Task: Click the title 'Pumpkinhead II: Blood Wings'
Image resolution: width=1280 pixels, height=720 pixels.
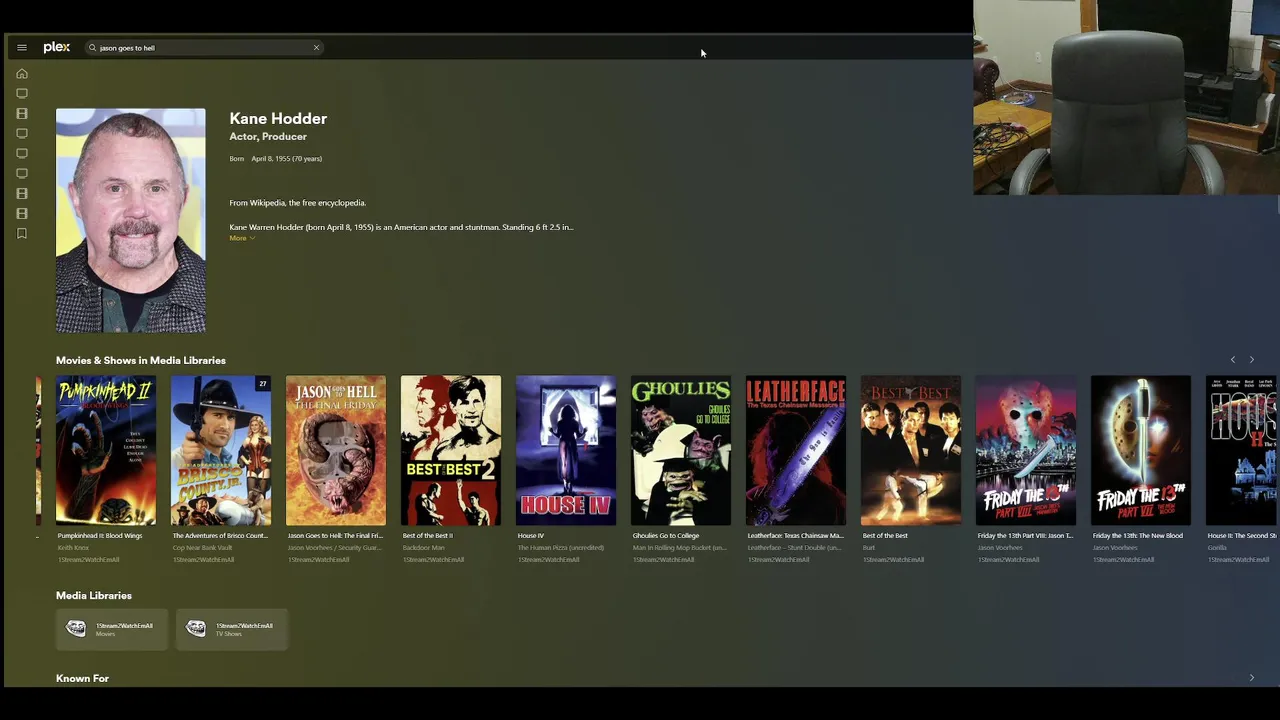Action: 100,536
